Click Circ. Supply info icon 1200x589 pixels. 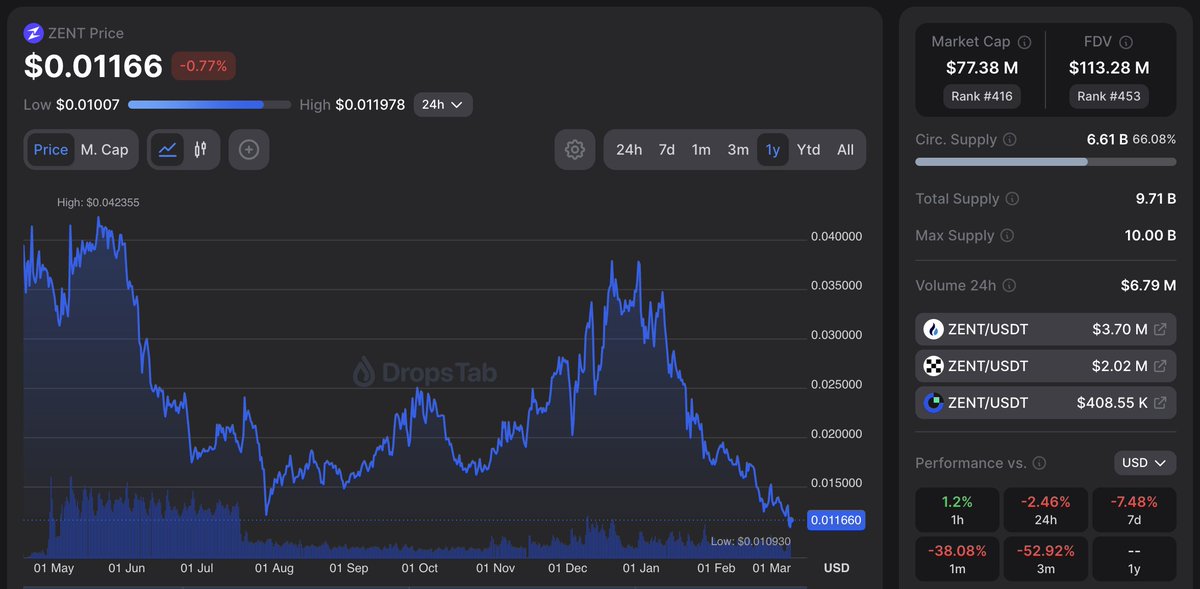[x=1010, y=140]
